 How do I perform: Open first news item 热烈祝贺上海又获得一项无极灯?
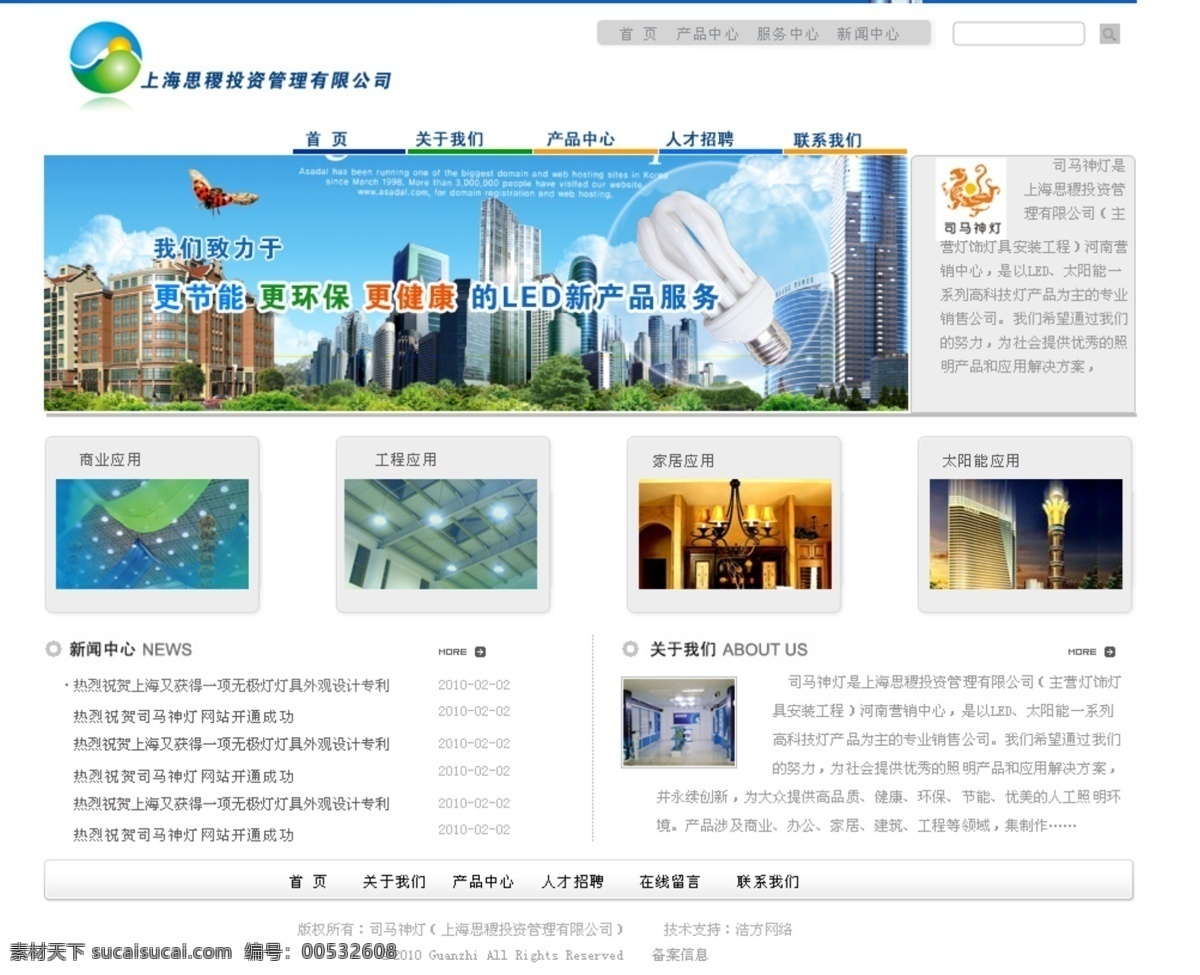(231, 686)
